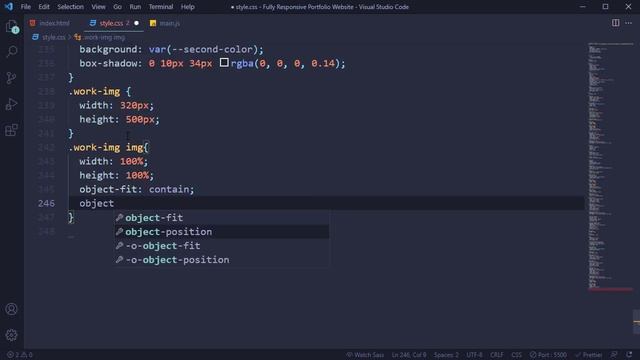This screenshot has width=640, height=360.
Task: Select object-fit autocomplete suggestion
Action: pyautogui.click(x=222, y=218)
